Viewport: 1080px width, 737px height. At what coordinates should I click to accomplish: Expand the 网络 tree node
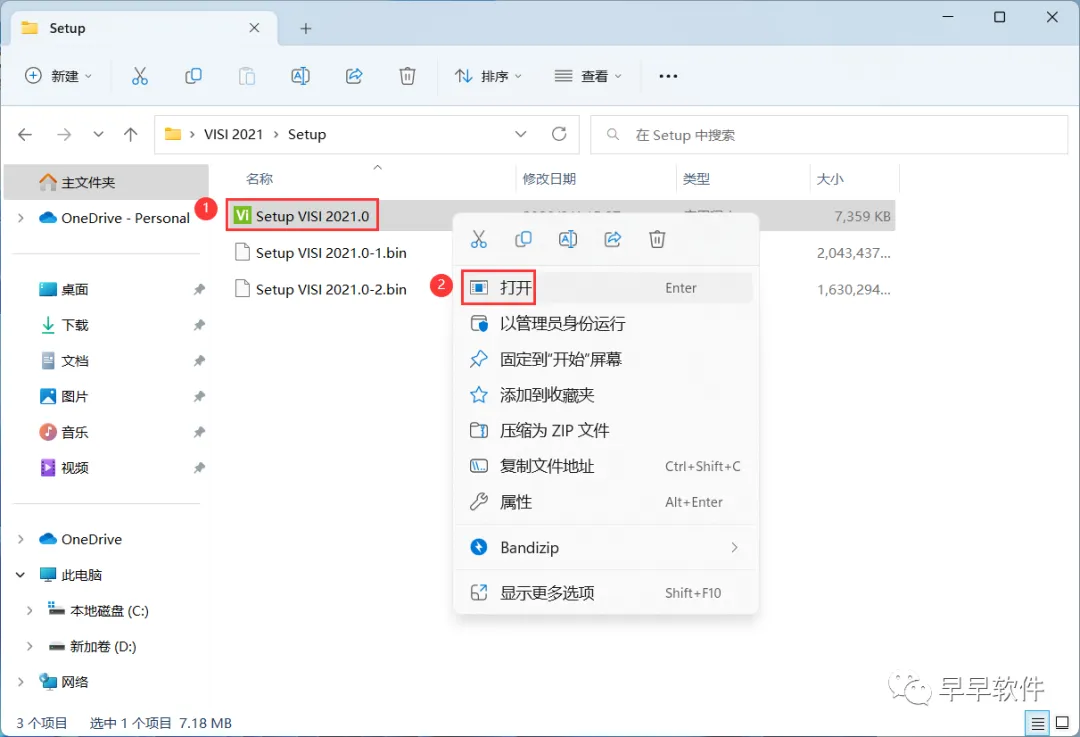pos(21,682)
